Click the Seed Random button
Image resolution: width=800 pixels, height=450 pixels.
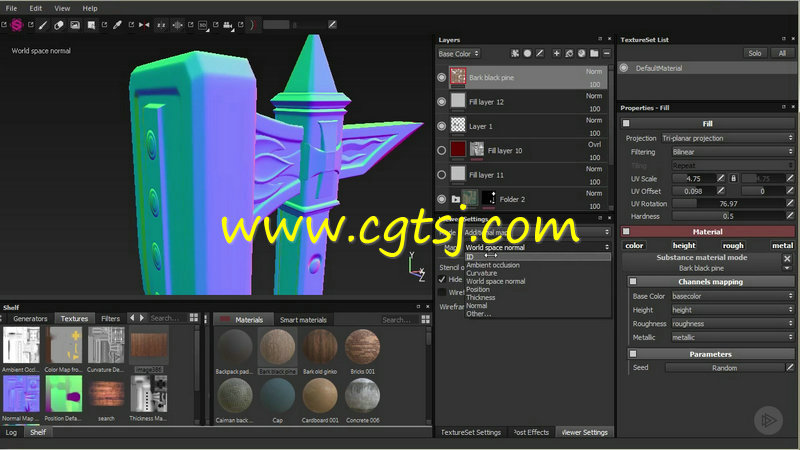724,367
